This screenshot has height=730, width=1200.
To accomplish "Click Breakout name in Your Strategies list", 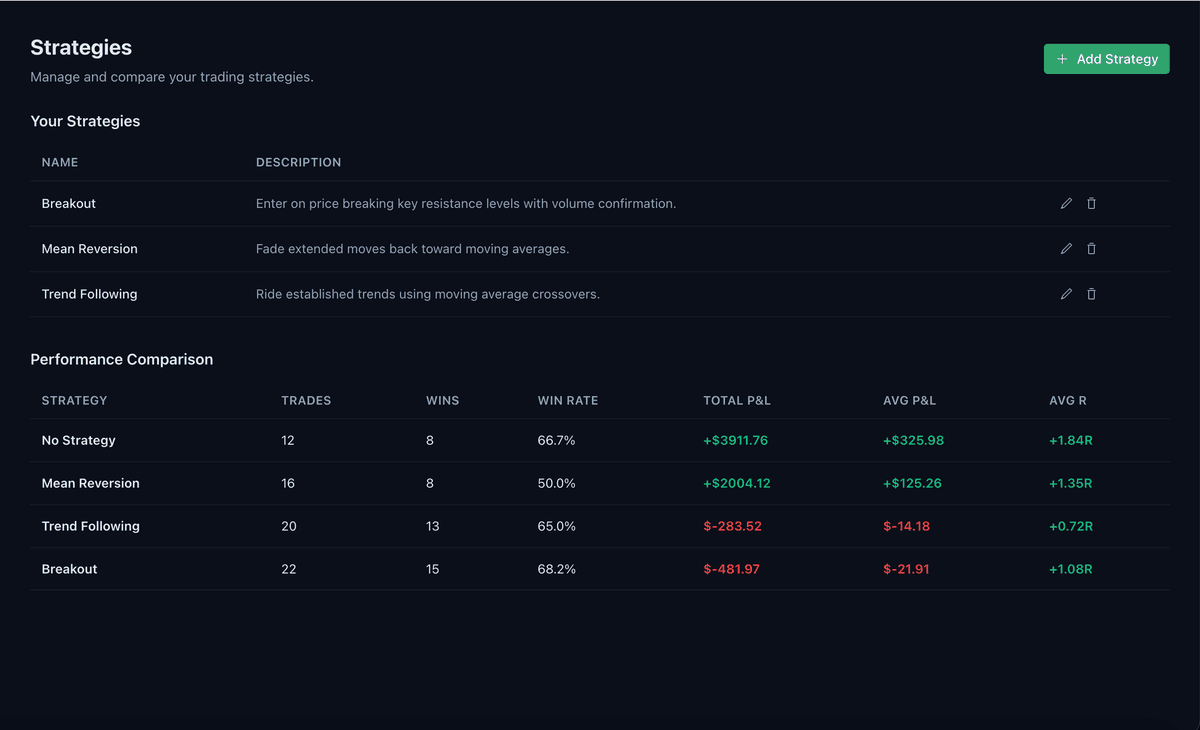I will [x=69, y=204].
